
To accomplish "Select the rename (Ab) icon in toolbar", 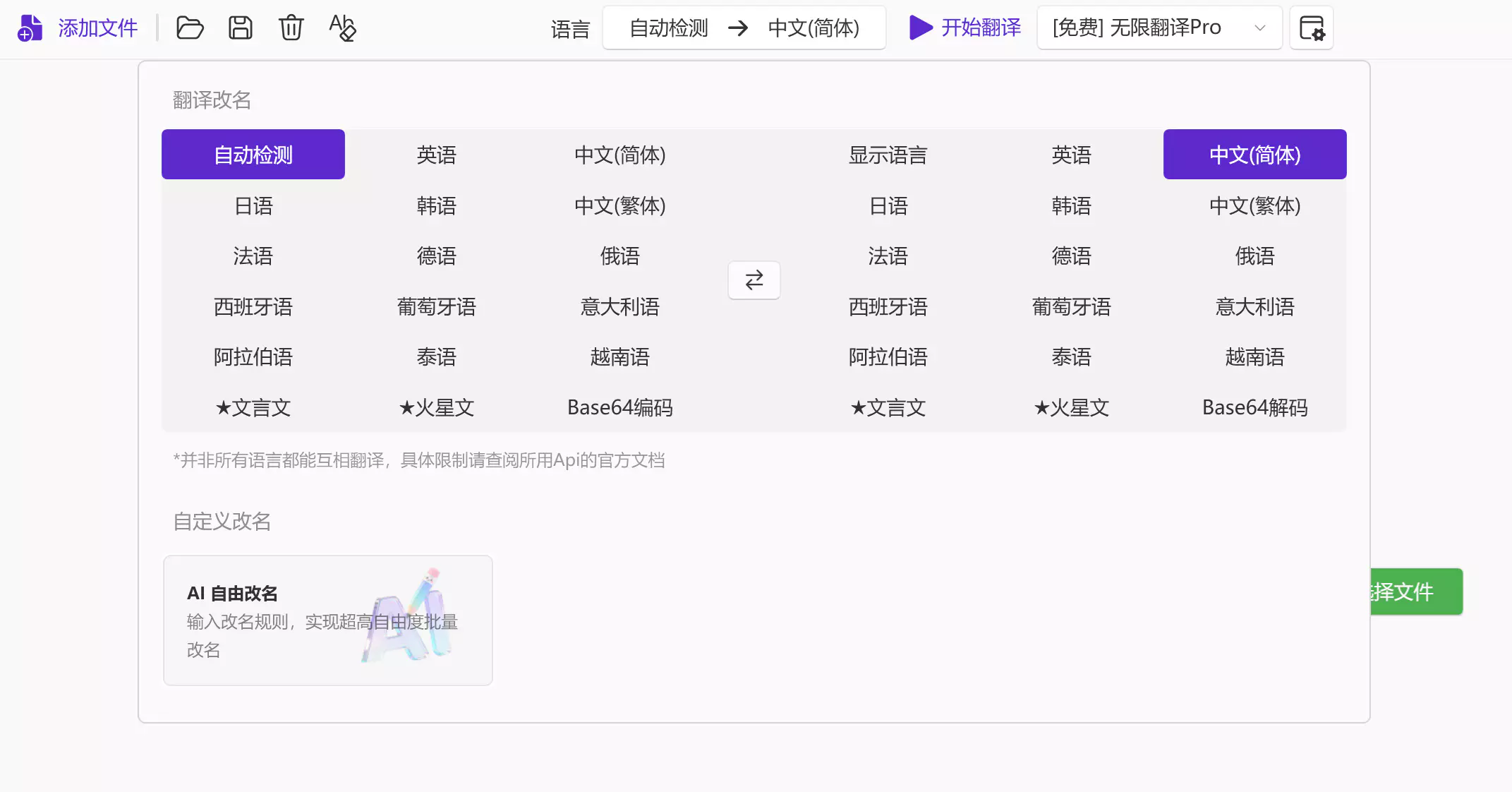I will (341, 29).
